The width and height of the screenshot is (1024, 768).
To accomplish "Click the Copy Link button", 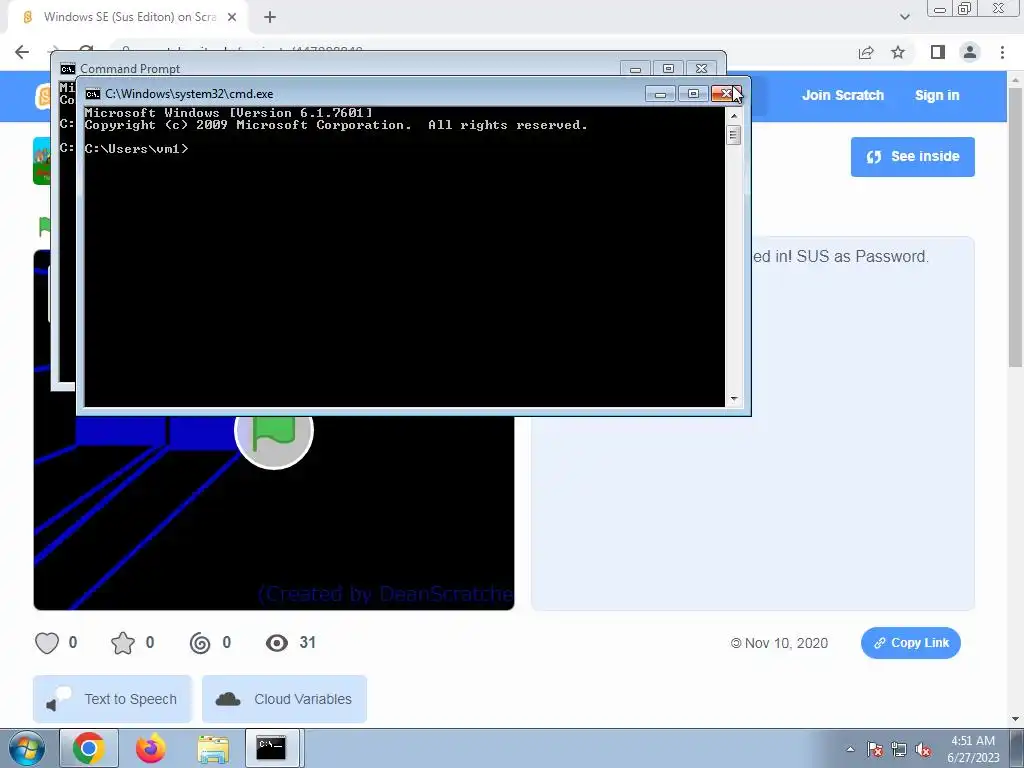I will [910, 643].
